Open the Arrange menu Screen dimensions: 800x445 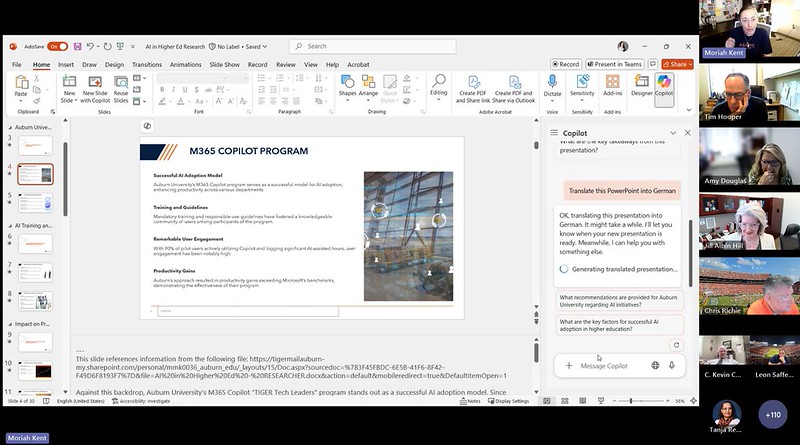coord(368,87)
